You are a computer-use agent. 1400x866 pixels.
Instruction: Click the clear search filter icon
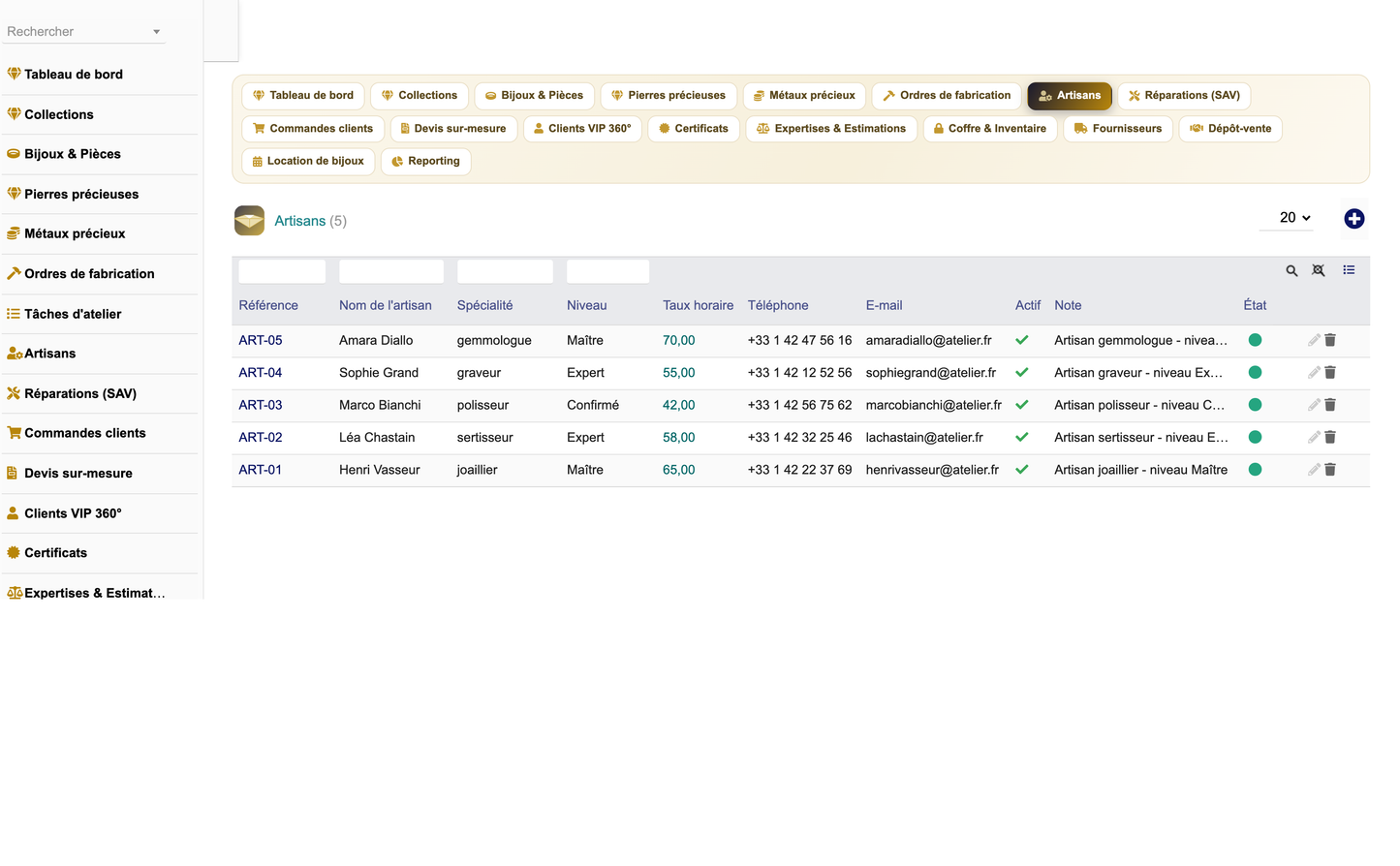coord(1319,271)
